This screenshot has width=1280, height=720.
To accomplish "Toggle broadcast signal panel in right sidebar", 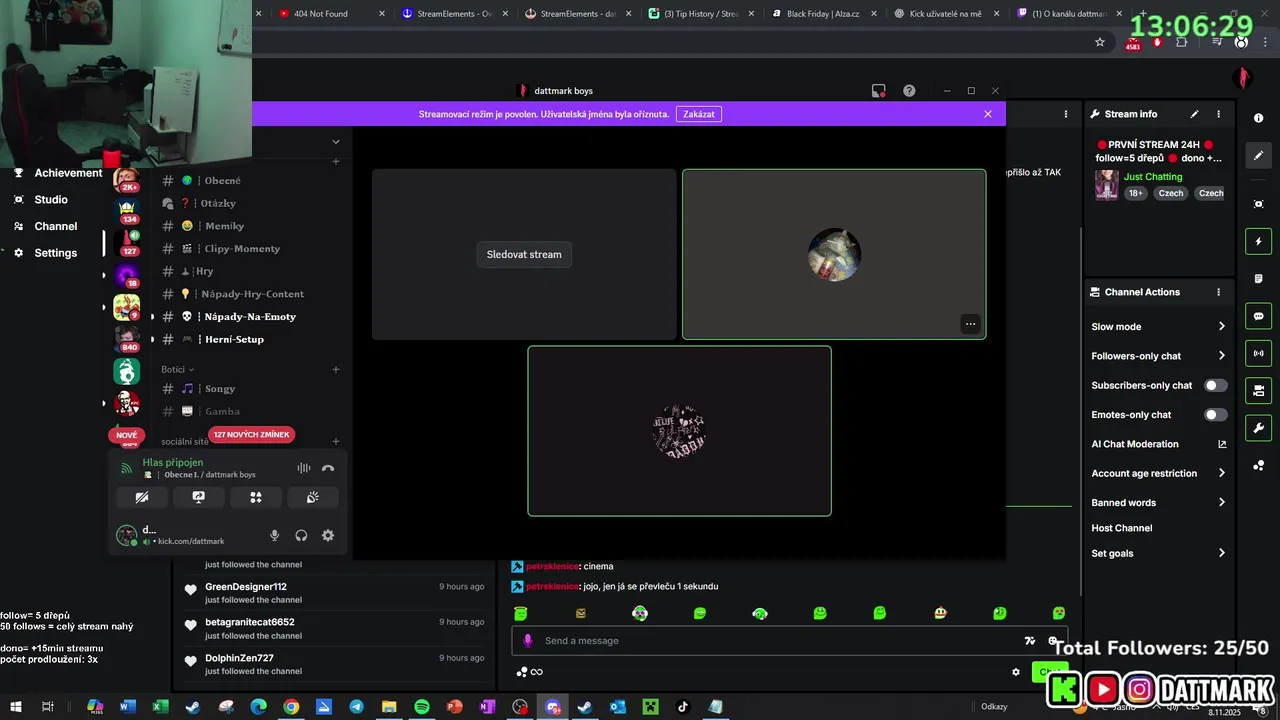I will (x=1258, y=353).
